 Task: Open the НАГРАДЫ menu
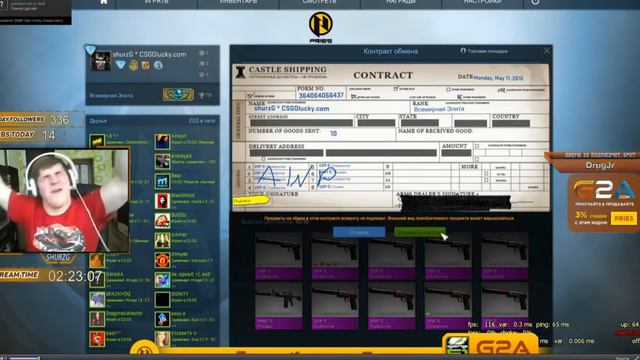click(401, 2)
